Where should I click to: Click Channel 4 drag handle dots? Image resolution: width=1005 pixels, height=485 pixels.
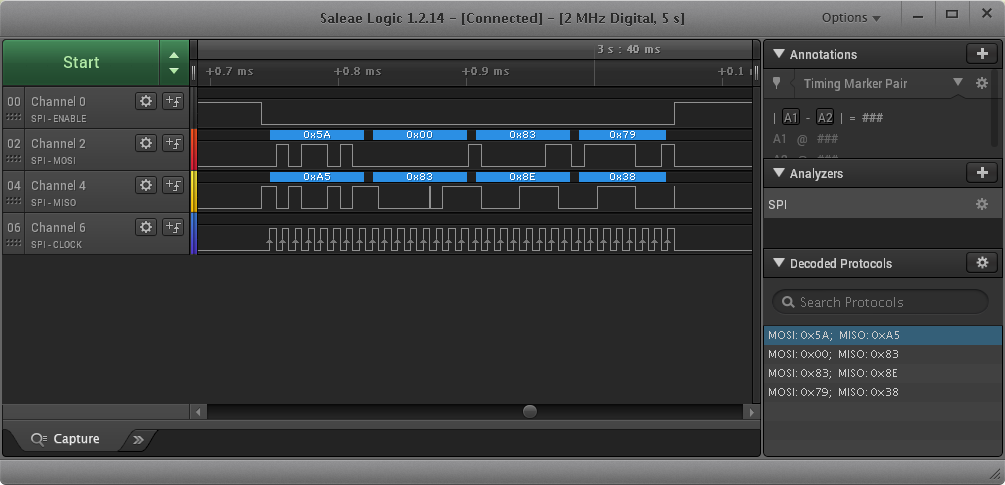point(13,202)
